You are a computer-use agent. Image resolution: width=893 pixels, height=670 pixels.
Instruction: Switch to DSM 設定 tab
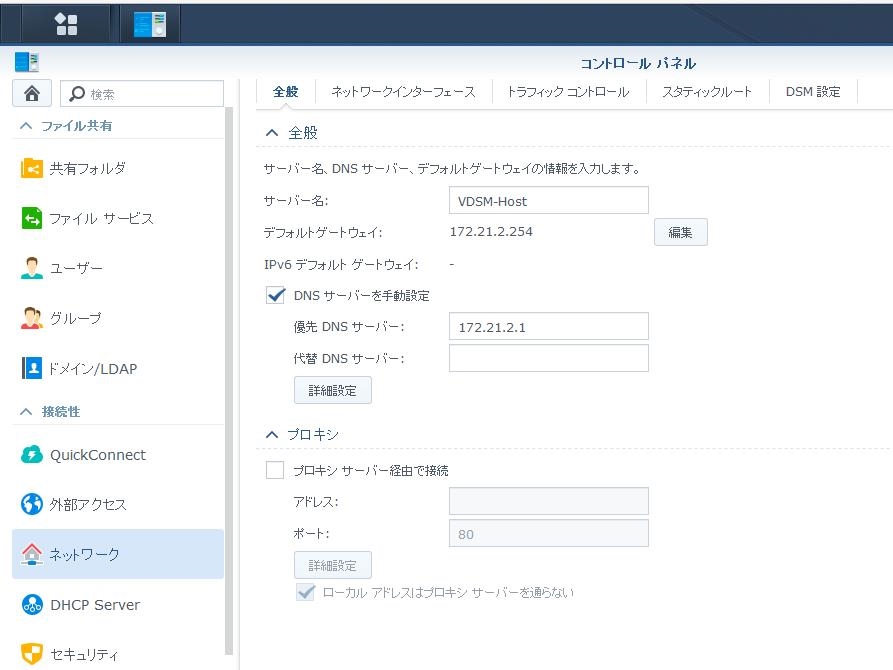(813, 92)
